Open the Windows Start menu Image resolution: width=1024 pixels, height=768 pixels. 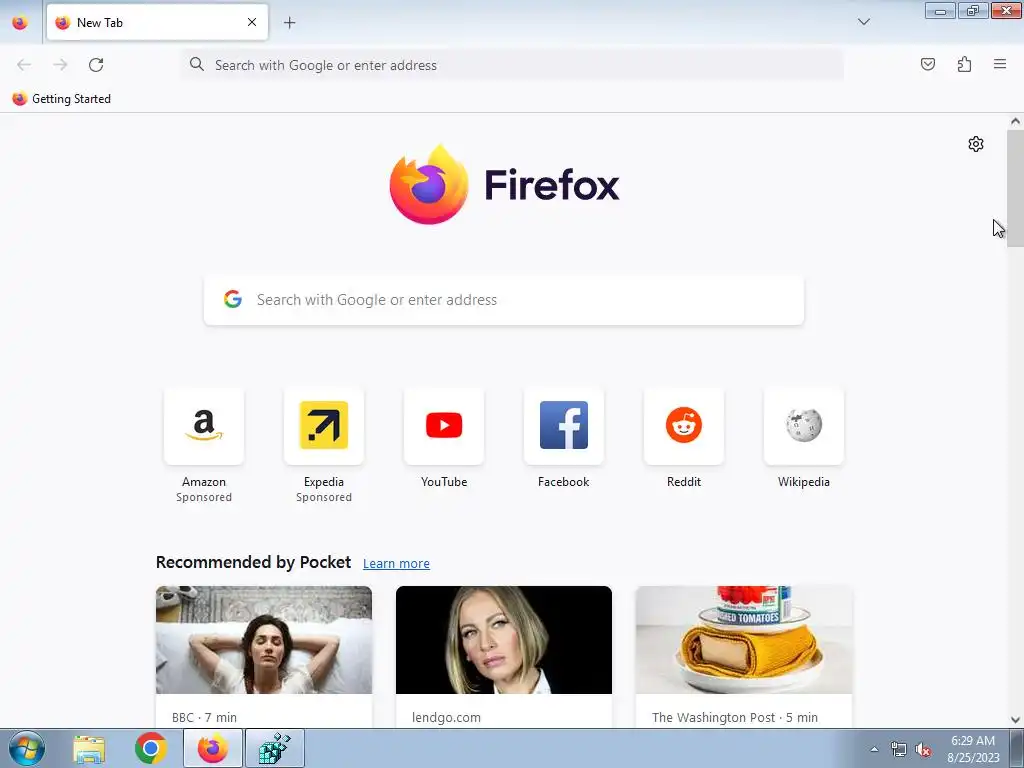click(x=26, y=748)
